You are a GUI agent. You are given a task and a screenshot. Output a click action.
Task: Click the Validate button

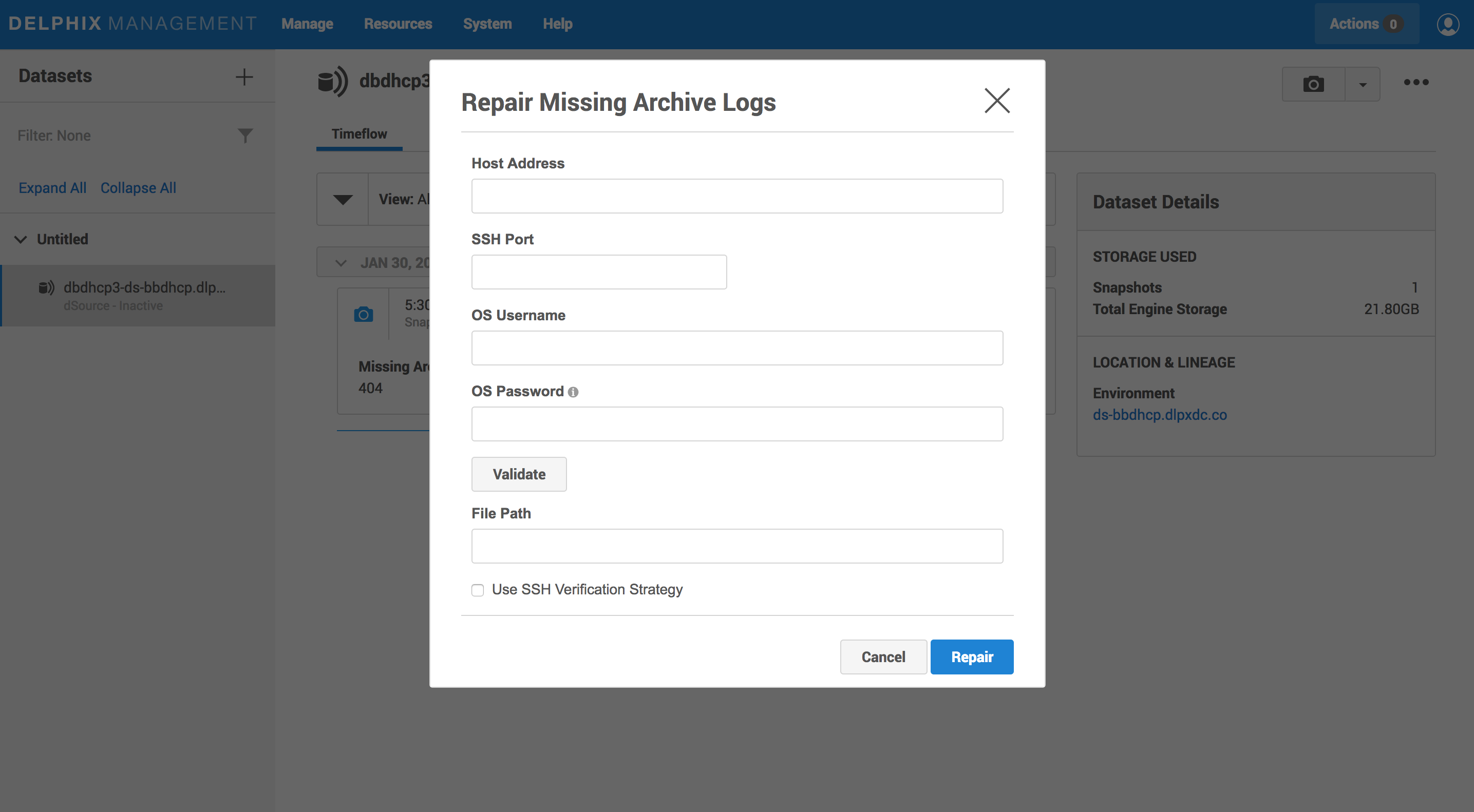pos(518,474)
